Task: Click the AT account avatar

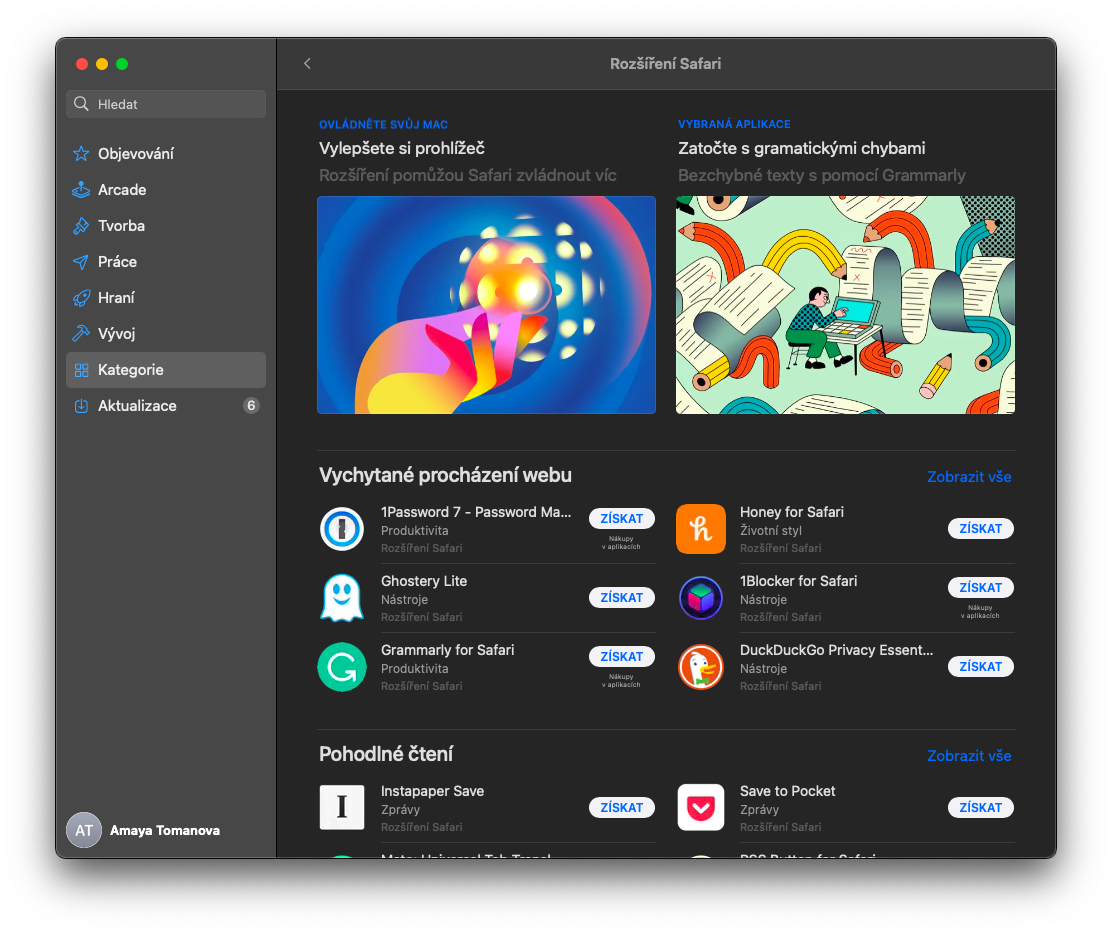Action: [84, 830]
